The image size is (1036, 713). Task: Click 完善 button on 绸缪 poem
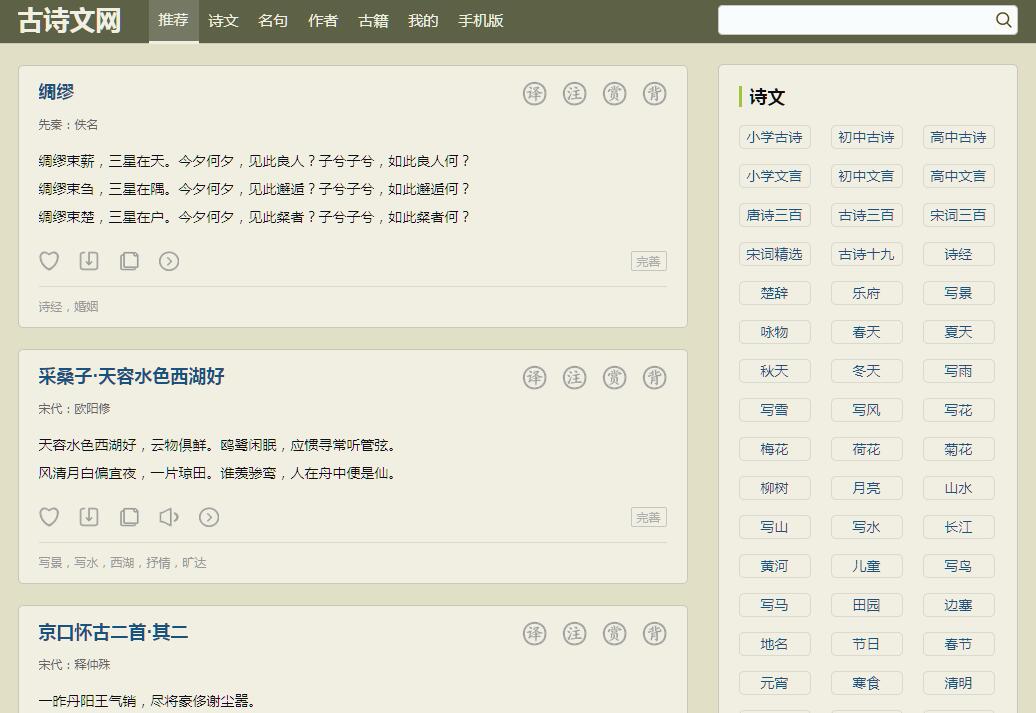[648, 261]
